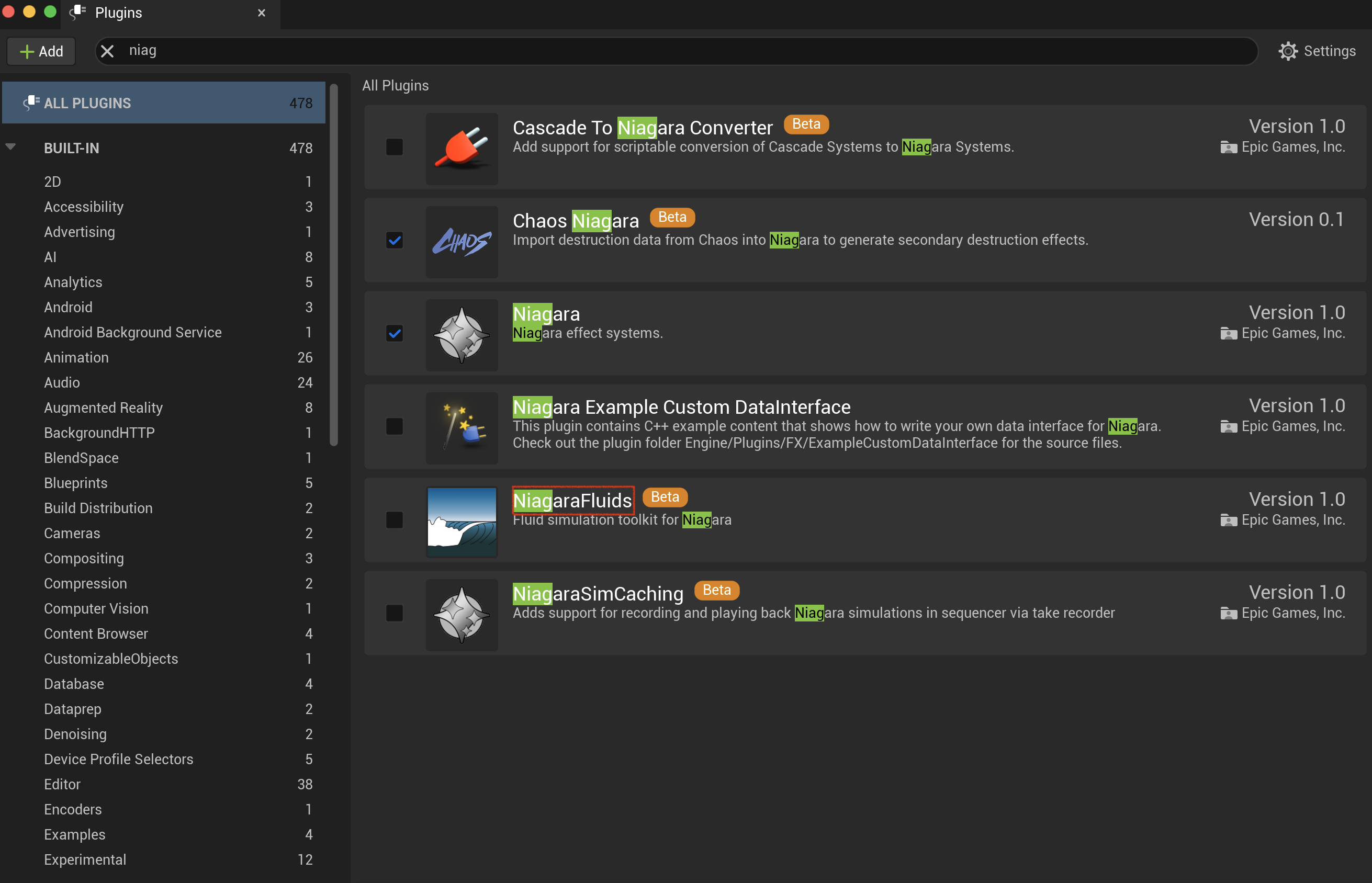
Task: Click the NiagaraSimCaching star icon
Action: pyautogui.click(x=462, y=615)
